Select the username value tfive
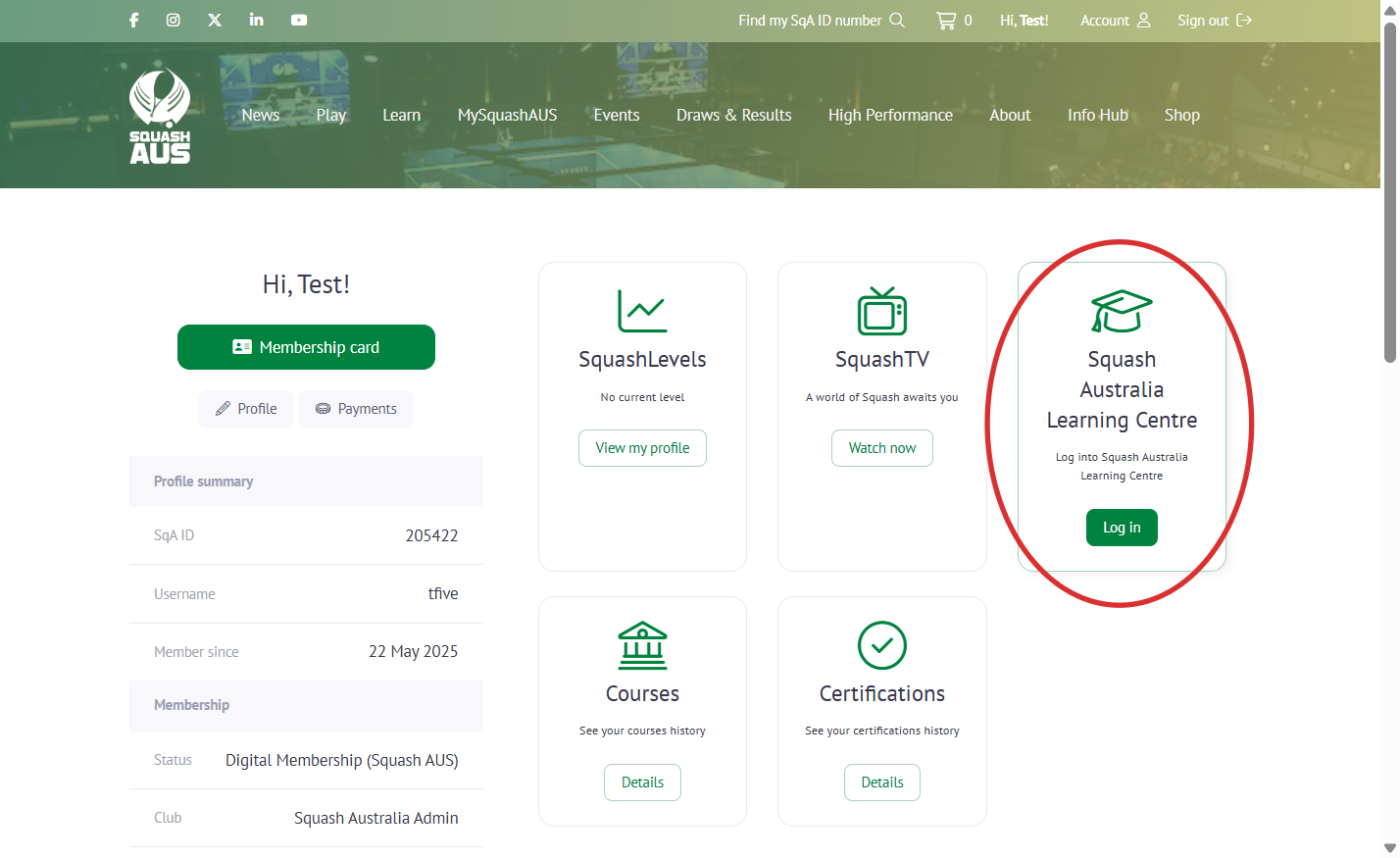This screenshot has width=1400, height=858. click(x=443, y=593)
